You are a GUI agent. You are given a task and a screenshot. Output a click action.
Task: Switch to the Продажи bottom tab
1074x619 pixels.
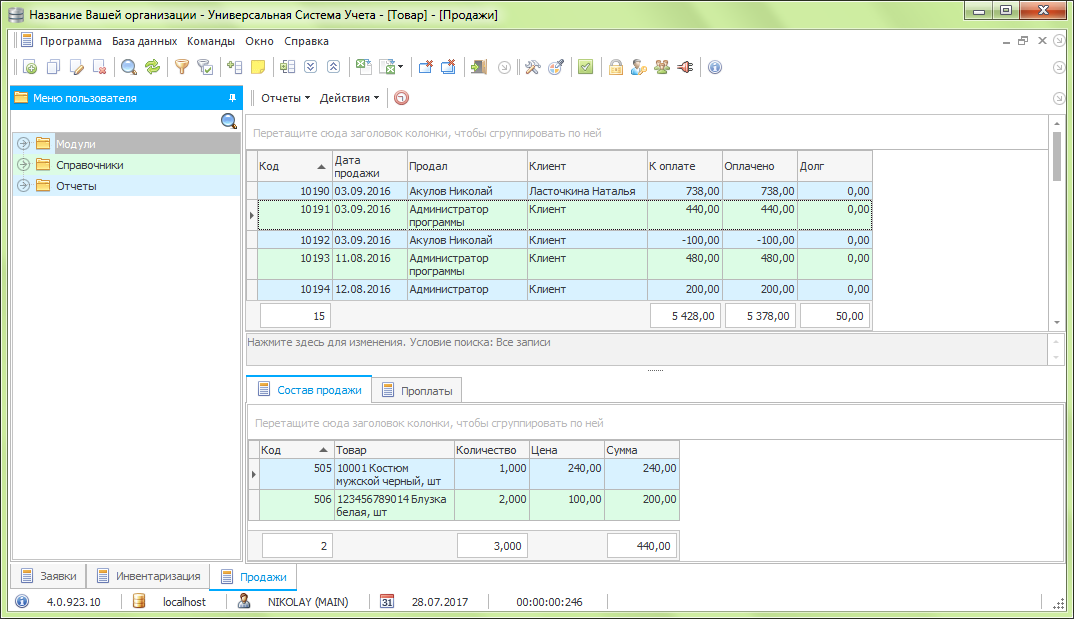(253, 577)
